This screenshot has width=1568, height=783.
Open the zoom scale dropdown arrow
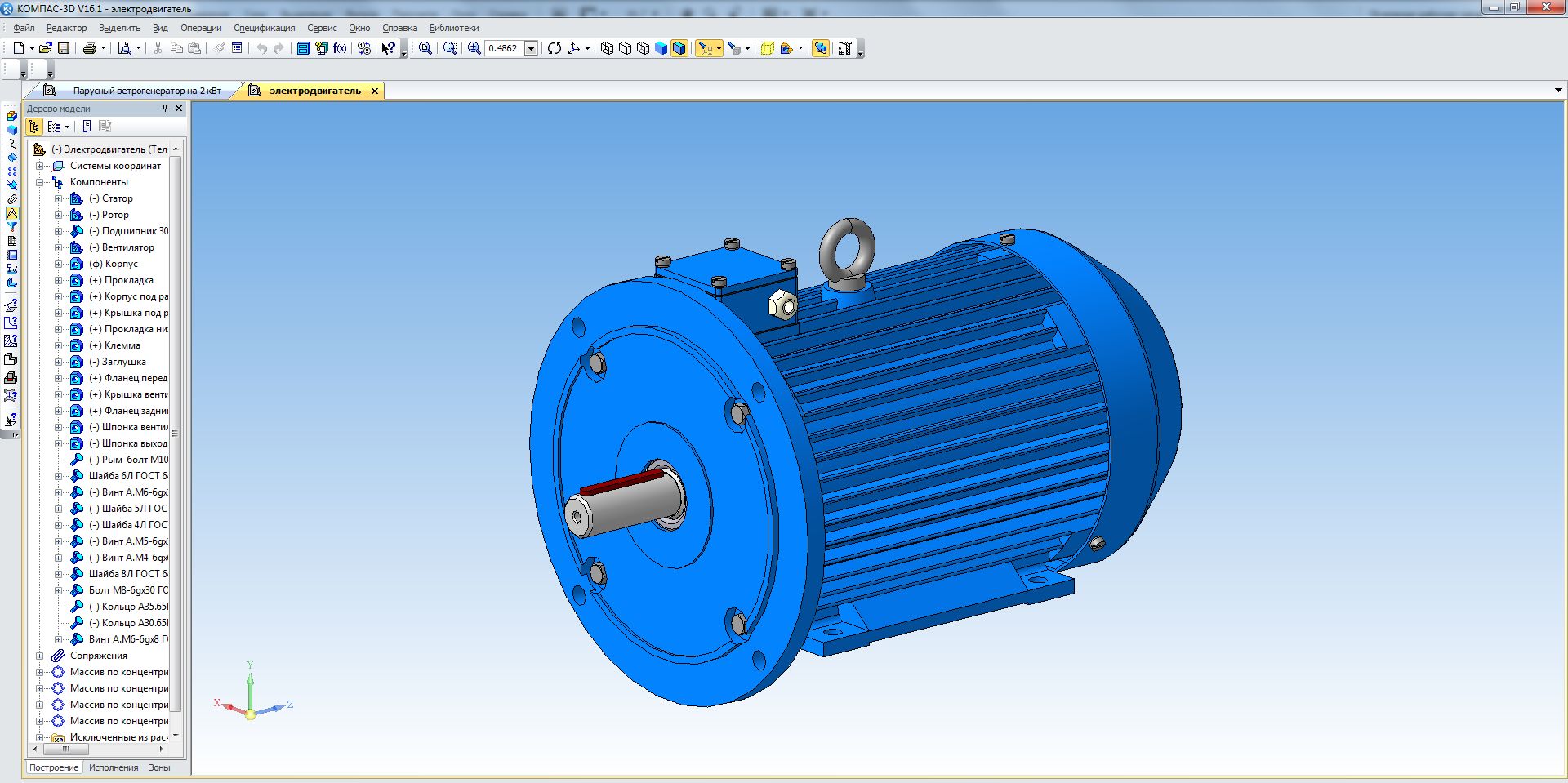tap(531, 48)
